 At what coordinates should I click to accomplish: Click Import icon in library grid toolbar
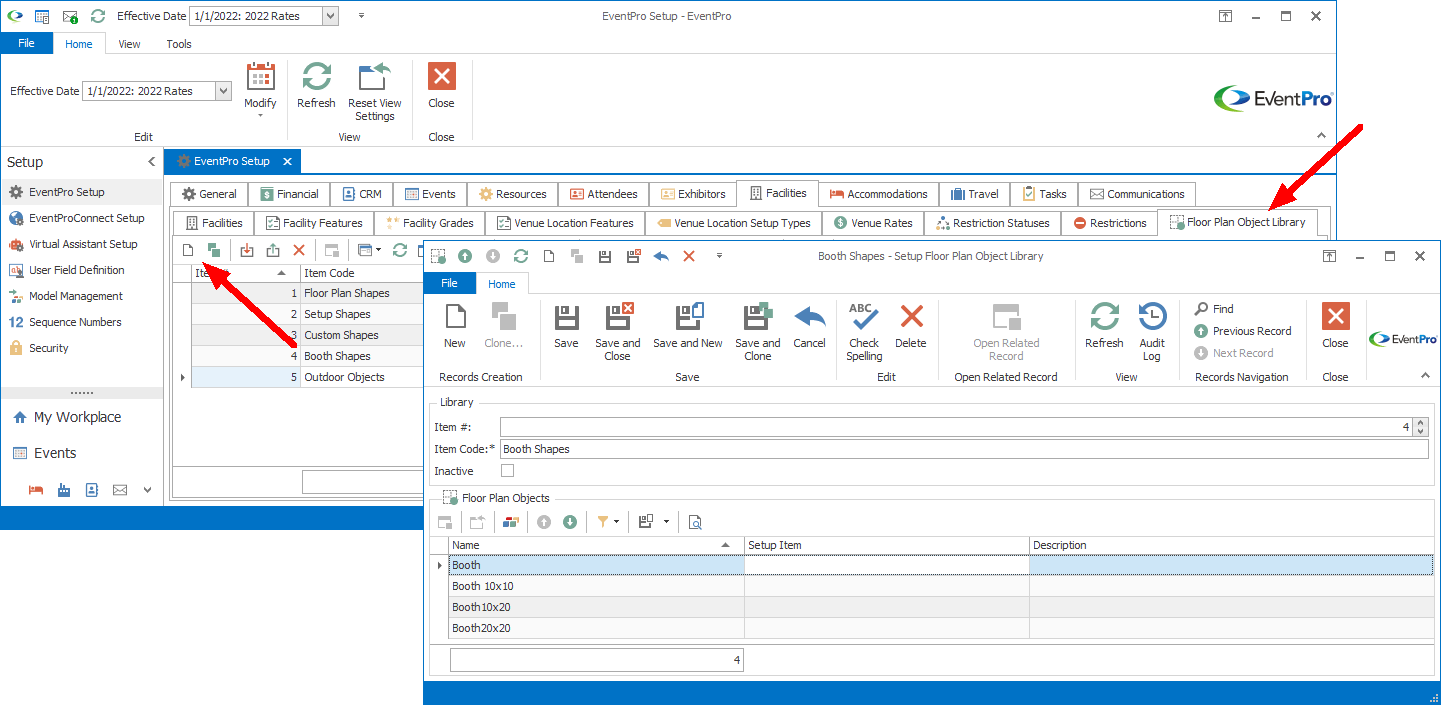(x=247, y=250)
